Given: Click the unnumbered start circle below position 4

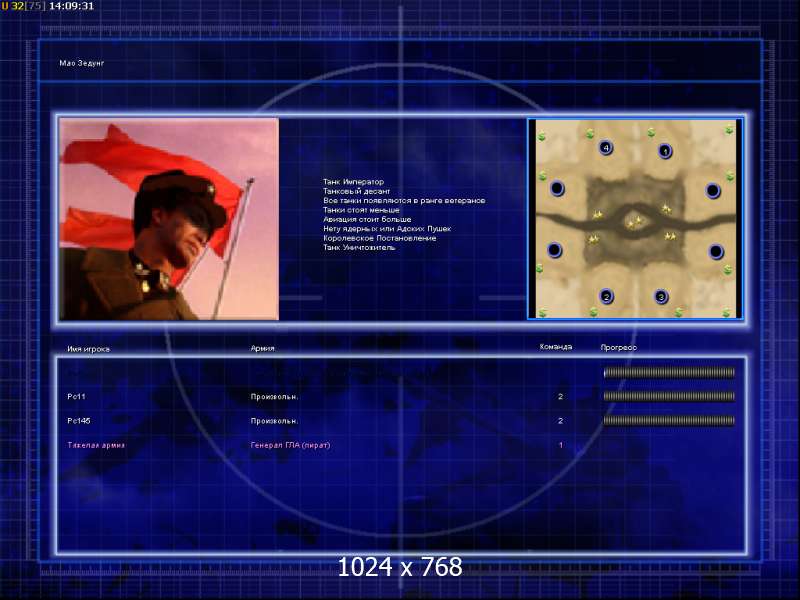Looking at the screenshot, I should 557,189.
